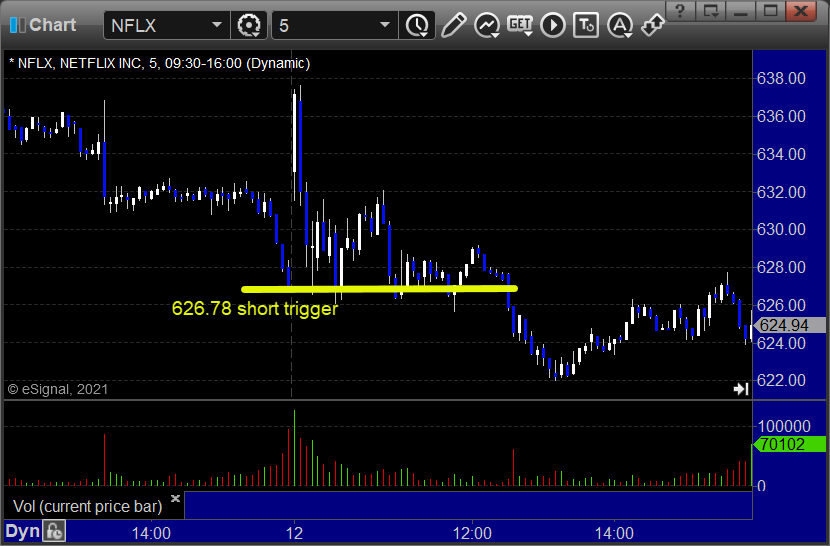This screenshot has height=546, width=830.
Task: Click the 632.00 price axis label
Action: pos(781,192)
